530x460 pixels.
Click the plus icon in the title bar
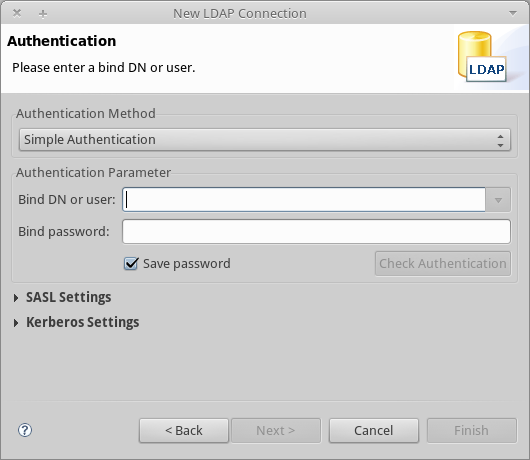[43, 14]
